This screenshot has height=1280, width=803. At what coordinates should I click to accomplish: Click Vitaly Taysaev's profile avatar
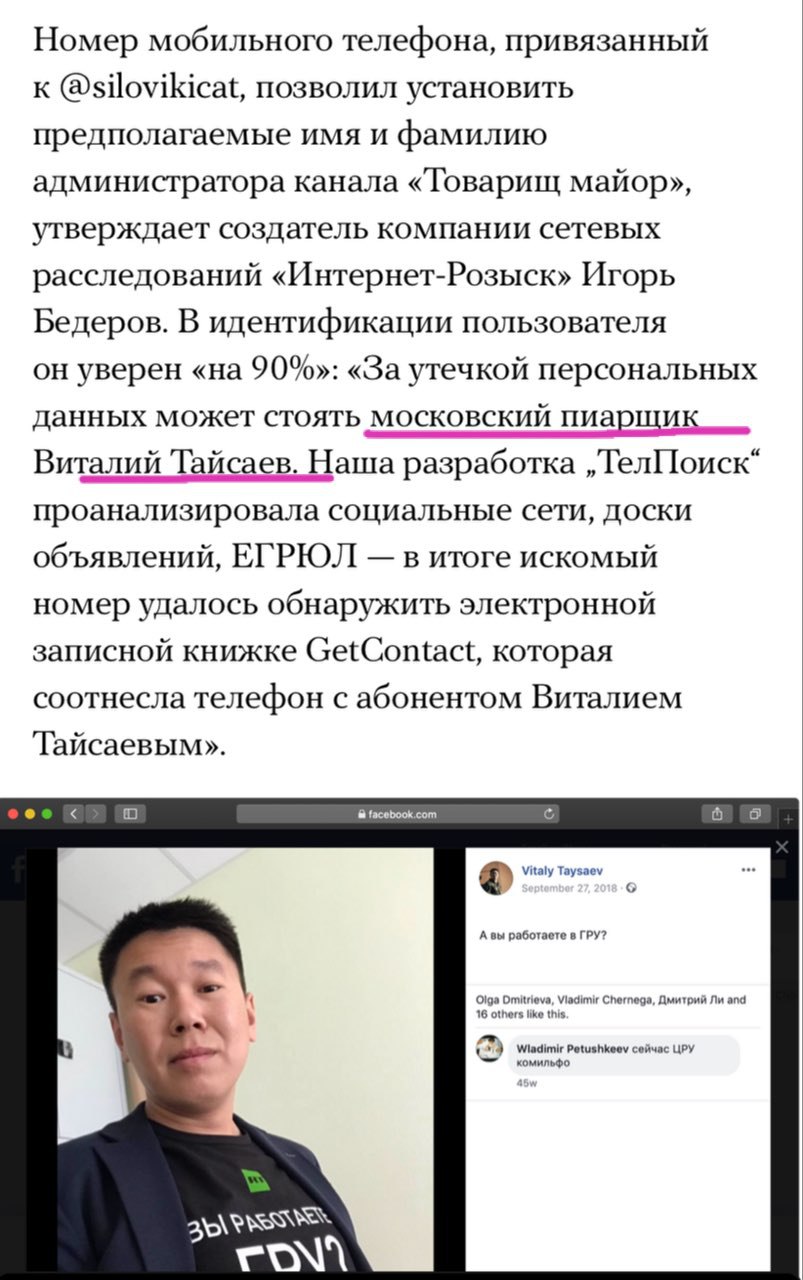[496, 878]
